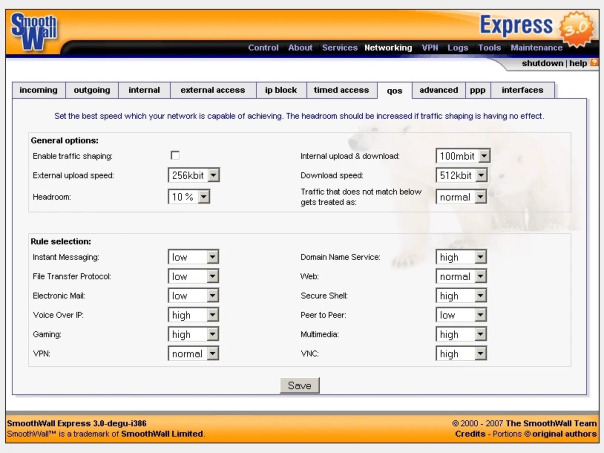Open File Transfer Protocol priority dropdown

click(193, 276)
